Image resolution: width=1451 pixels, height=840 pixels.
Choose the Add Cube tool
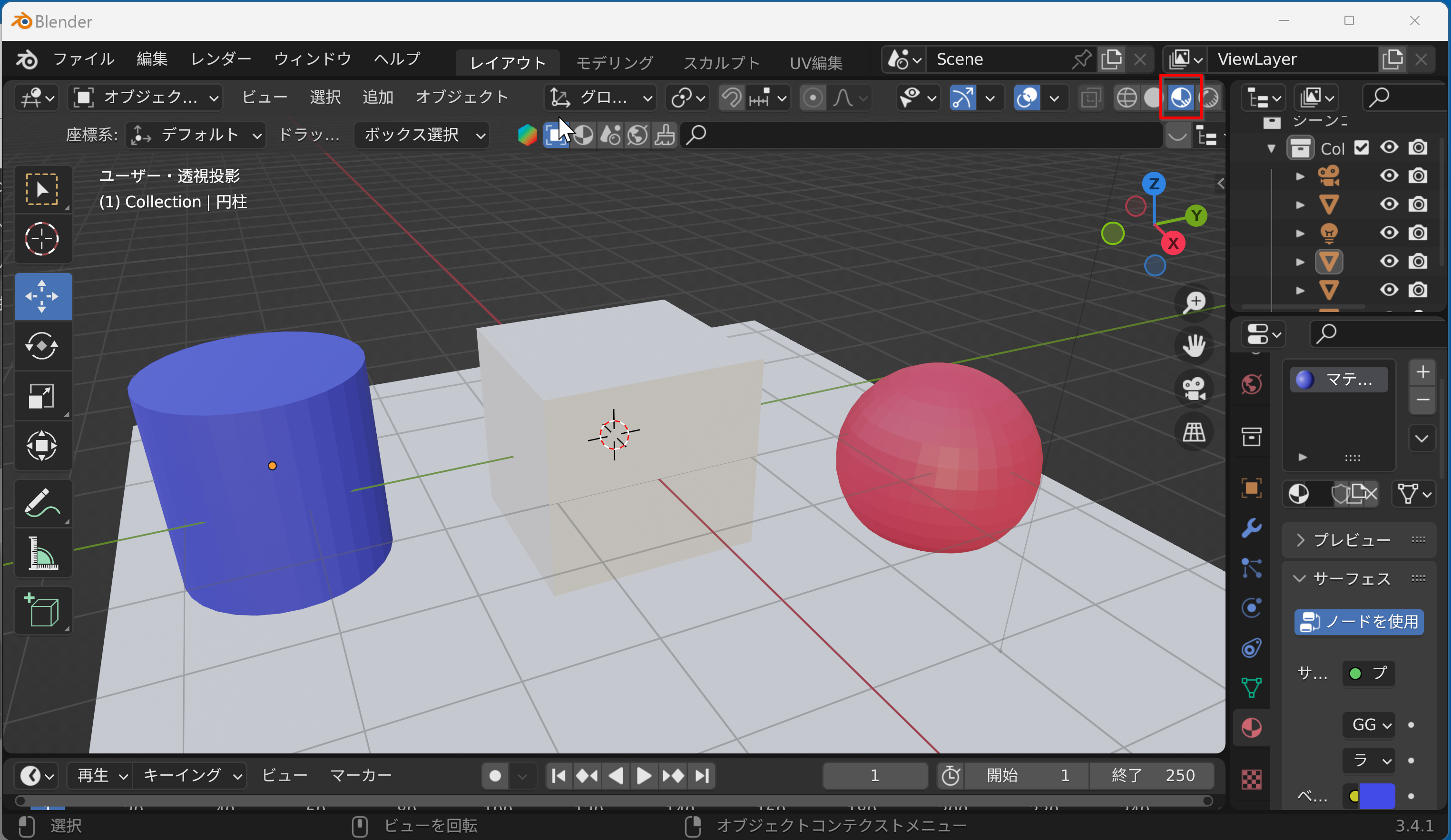42,610
